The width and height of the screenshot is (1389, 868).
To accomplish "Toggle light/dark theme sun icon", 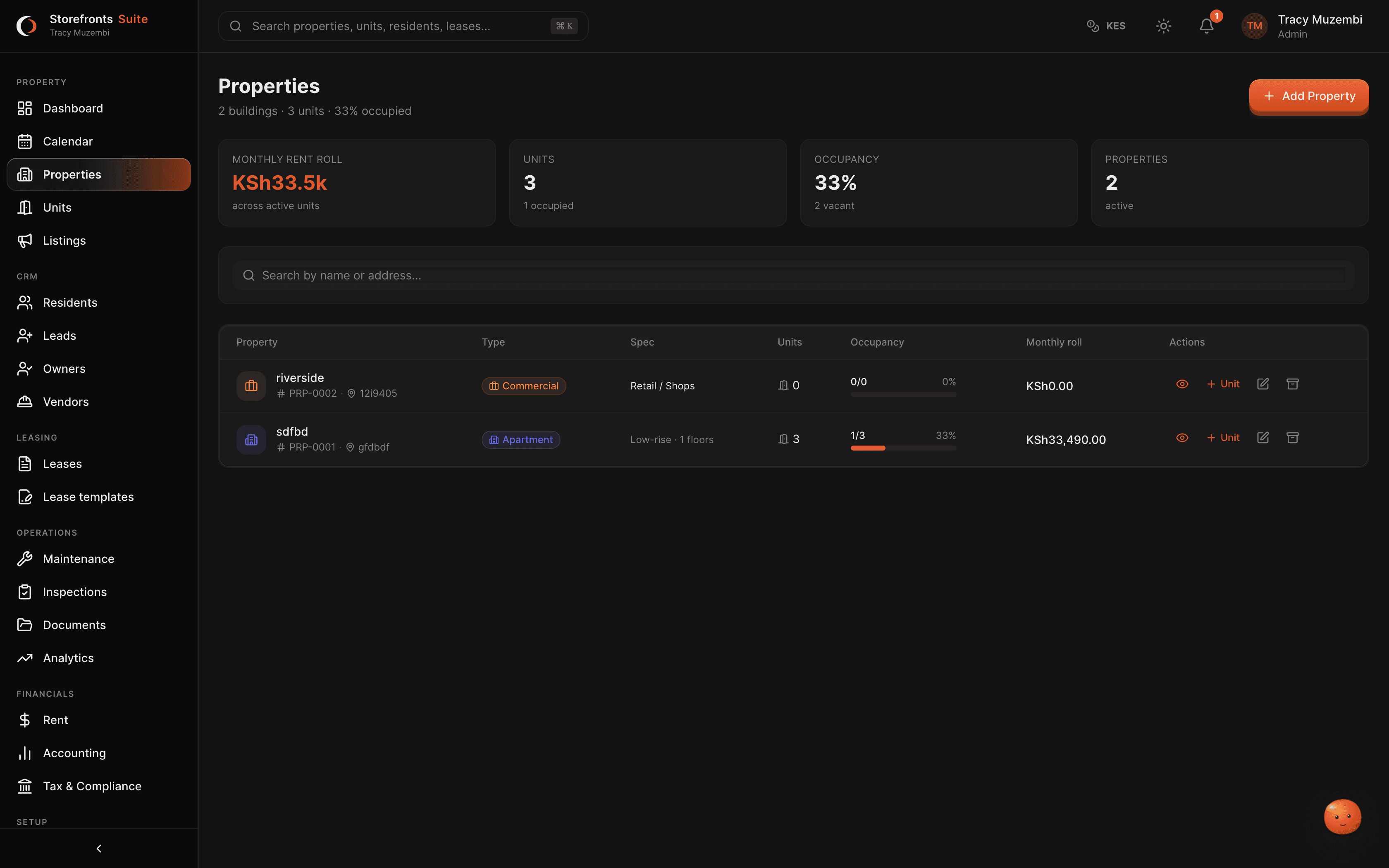I will 1163,26.
